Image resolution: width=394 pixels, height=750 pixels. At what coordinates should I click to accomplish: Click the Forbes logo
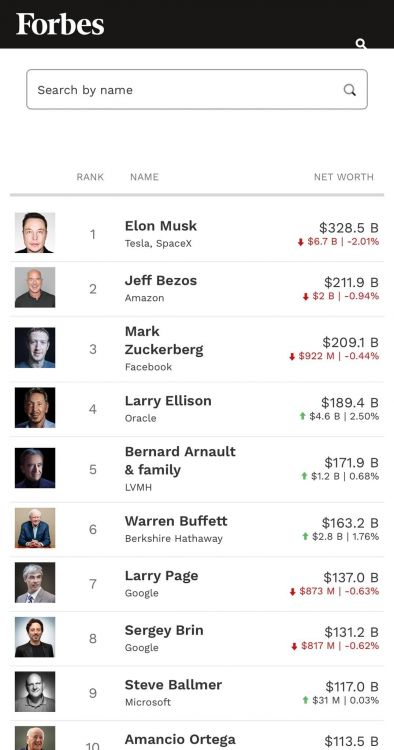tap(60, 24)
